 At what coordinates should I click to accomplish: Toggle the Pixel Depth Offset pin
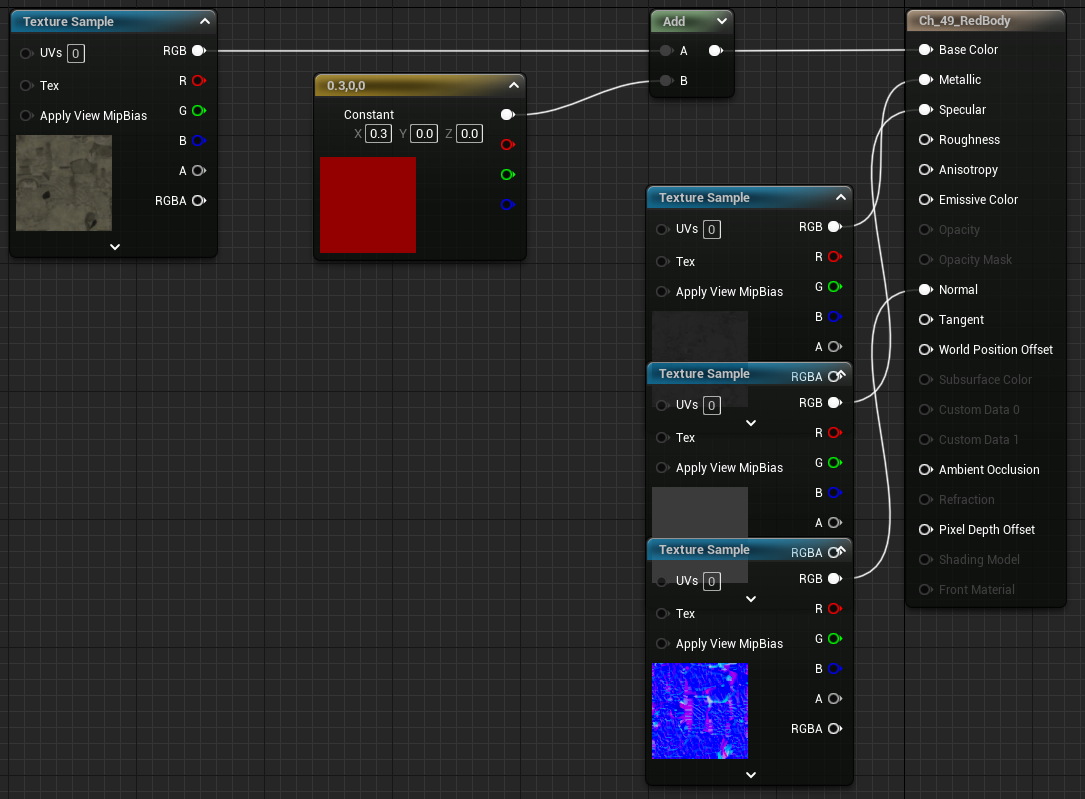click(x=925, y=530)
